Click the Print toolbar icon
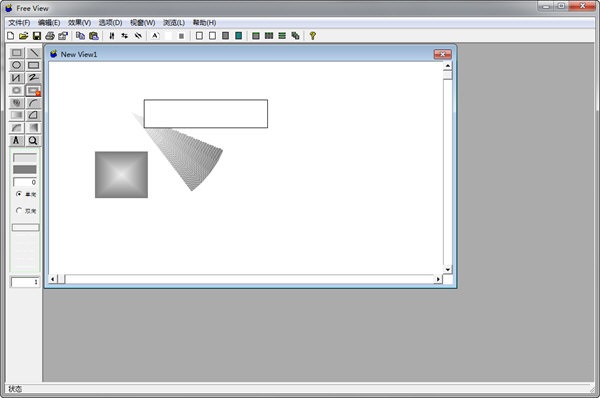Image resolution: width=600 pixels, height=398 pixels. 50,36
